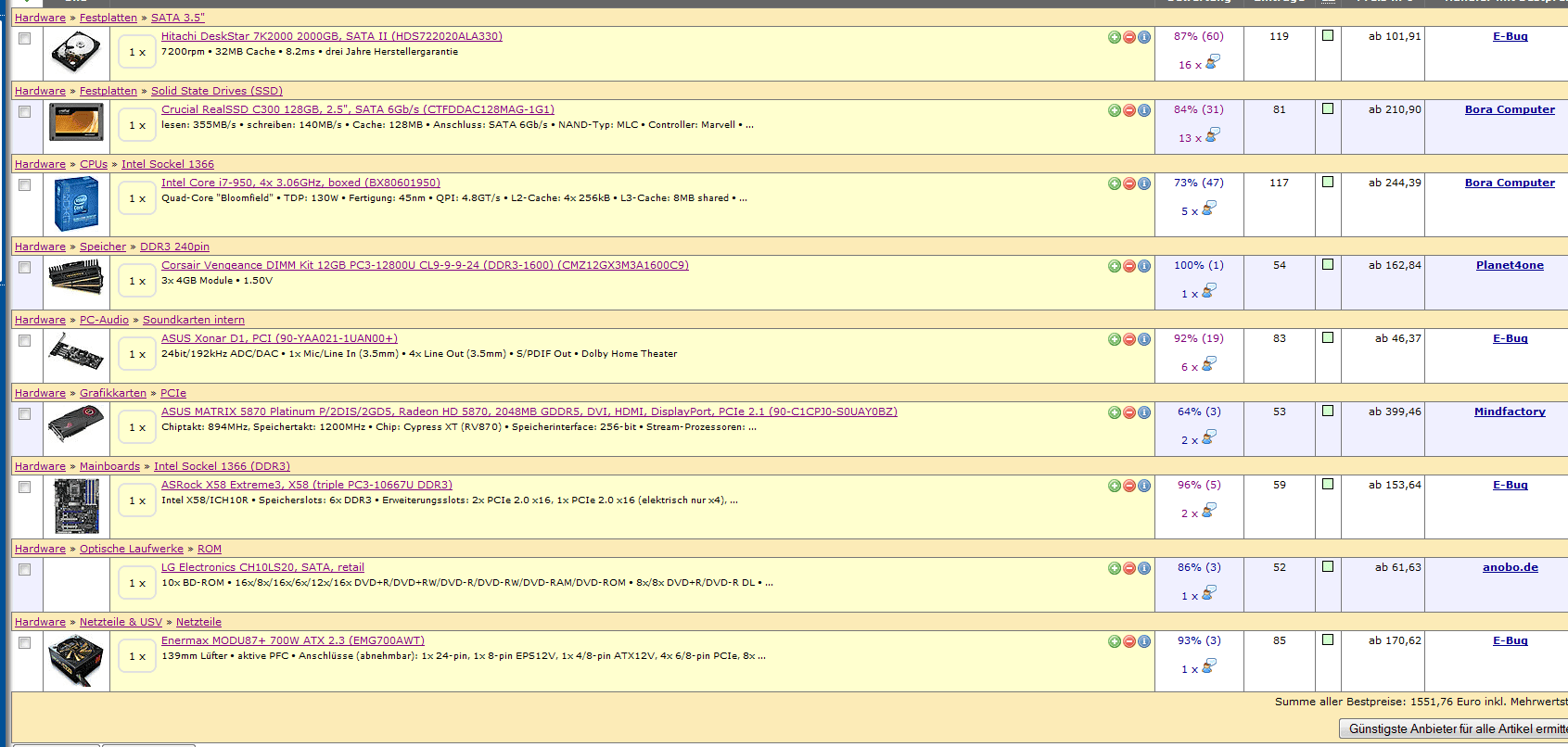Open blue info icon for Crucial RealSSD C300
Screen dimensions: 1568x747
[x=1144, y=110]
